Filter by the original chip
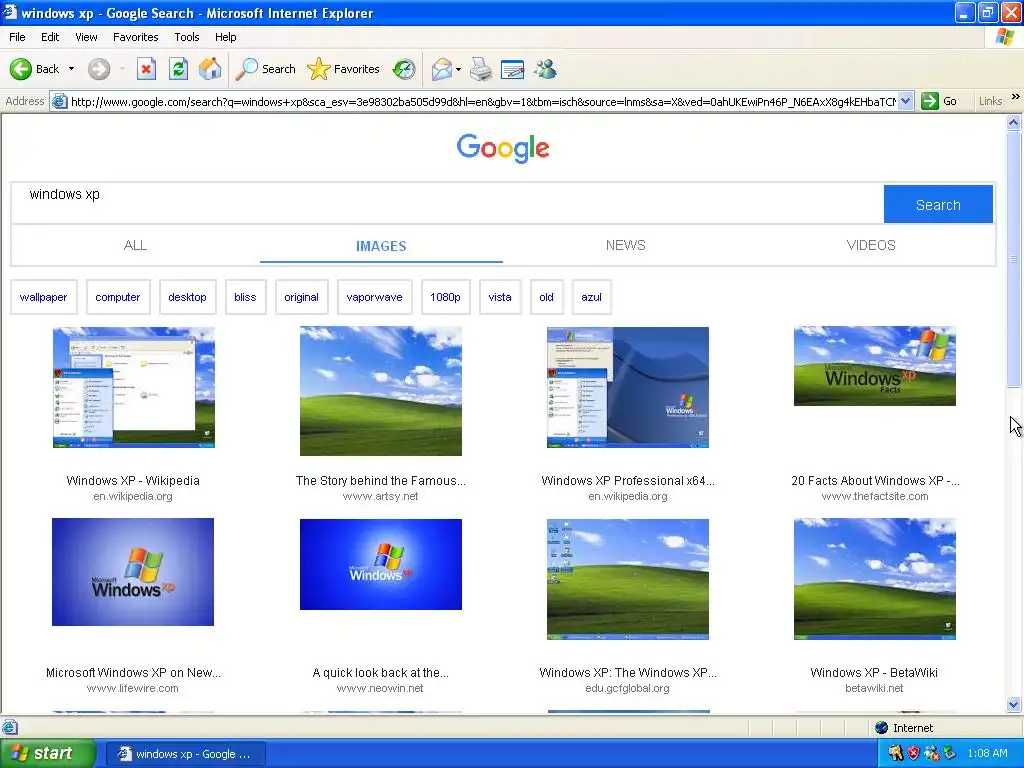Screen dimensions: 1024x768 click(302, 297)
